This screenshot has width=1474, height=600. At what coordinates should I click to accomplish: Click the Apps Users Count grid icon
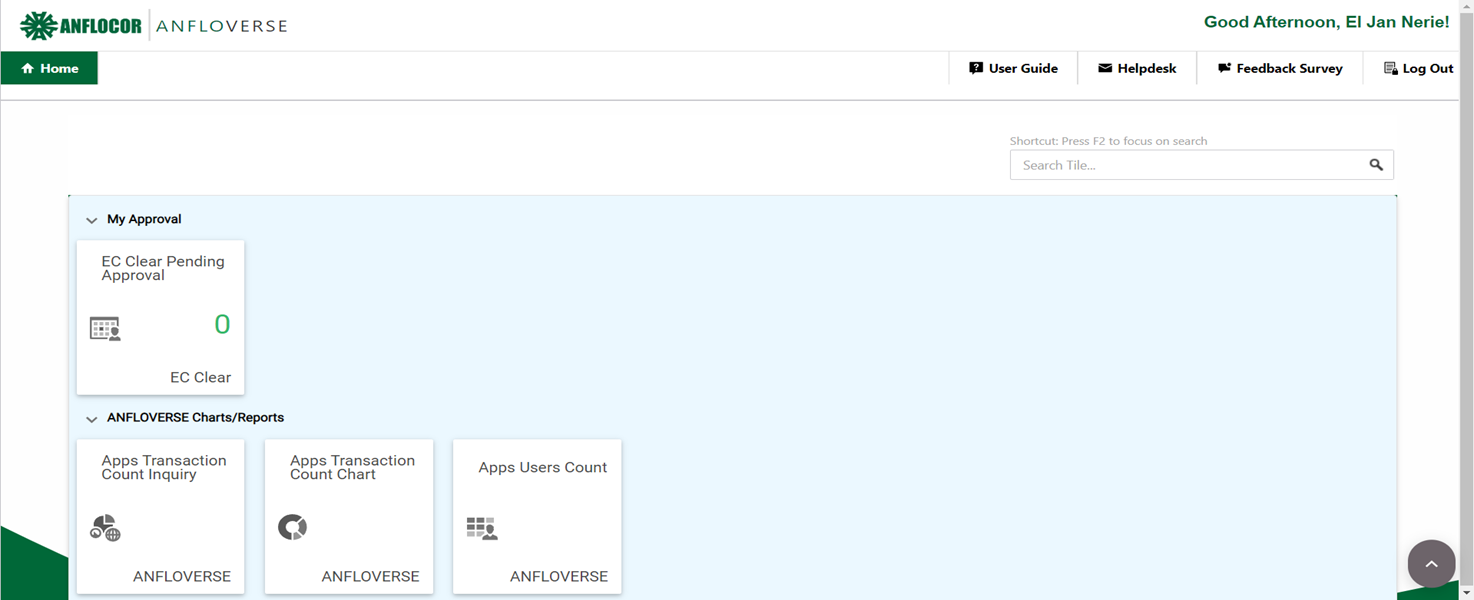[x=482, y=528]
